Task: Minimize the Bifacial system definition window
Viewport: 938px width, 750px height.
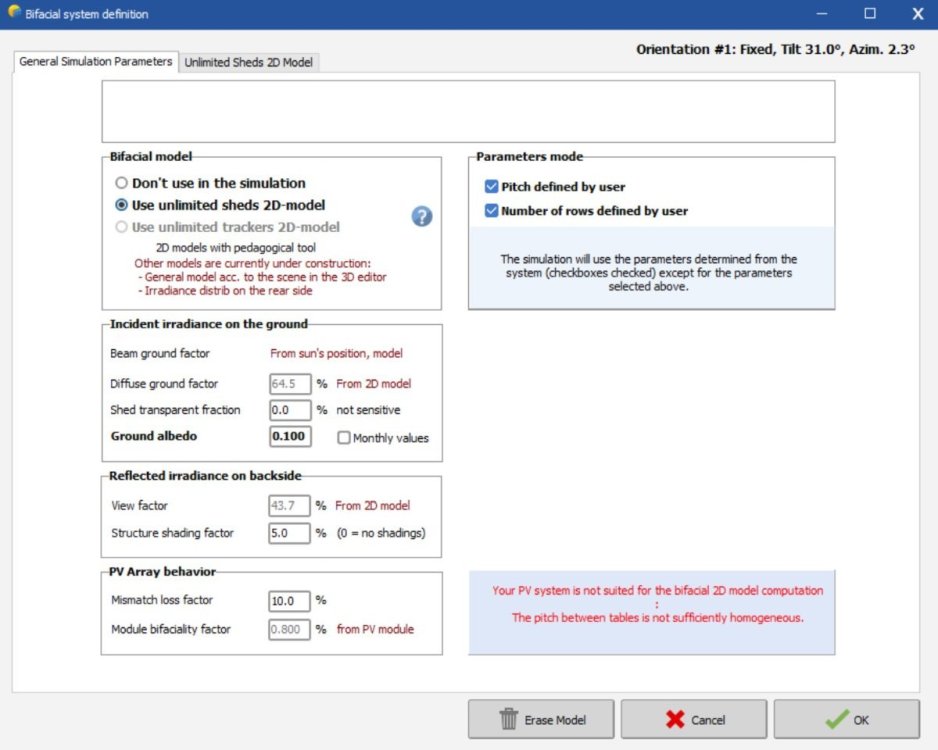Action: (x=822, y=14)
